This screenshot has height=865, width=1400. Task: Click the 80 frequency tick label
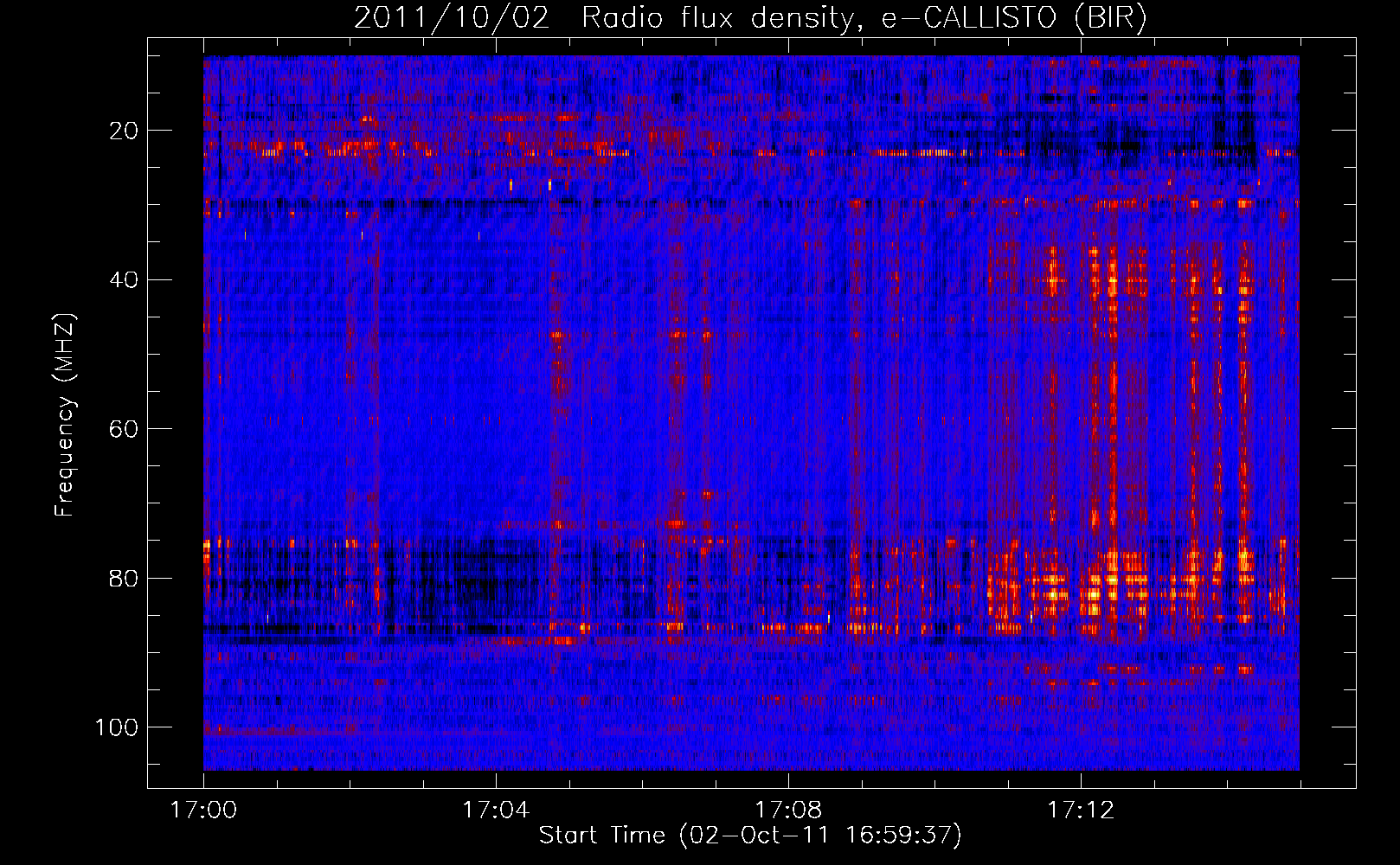point(125,578)
